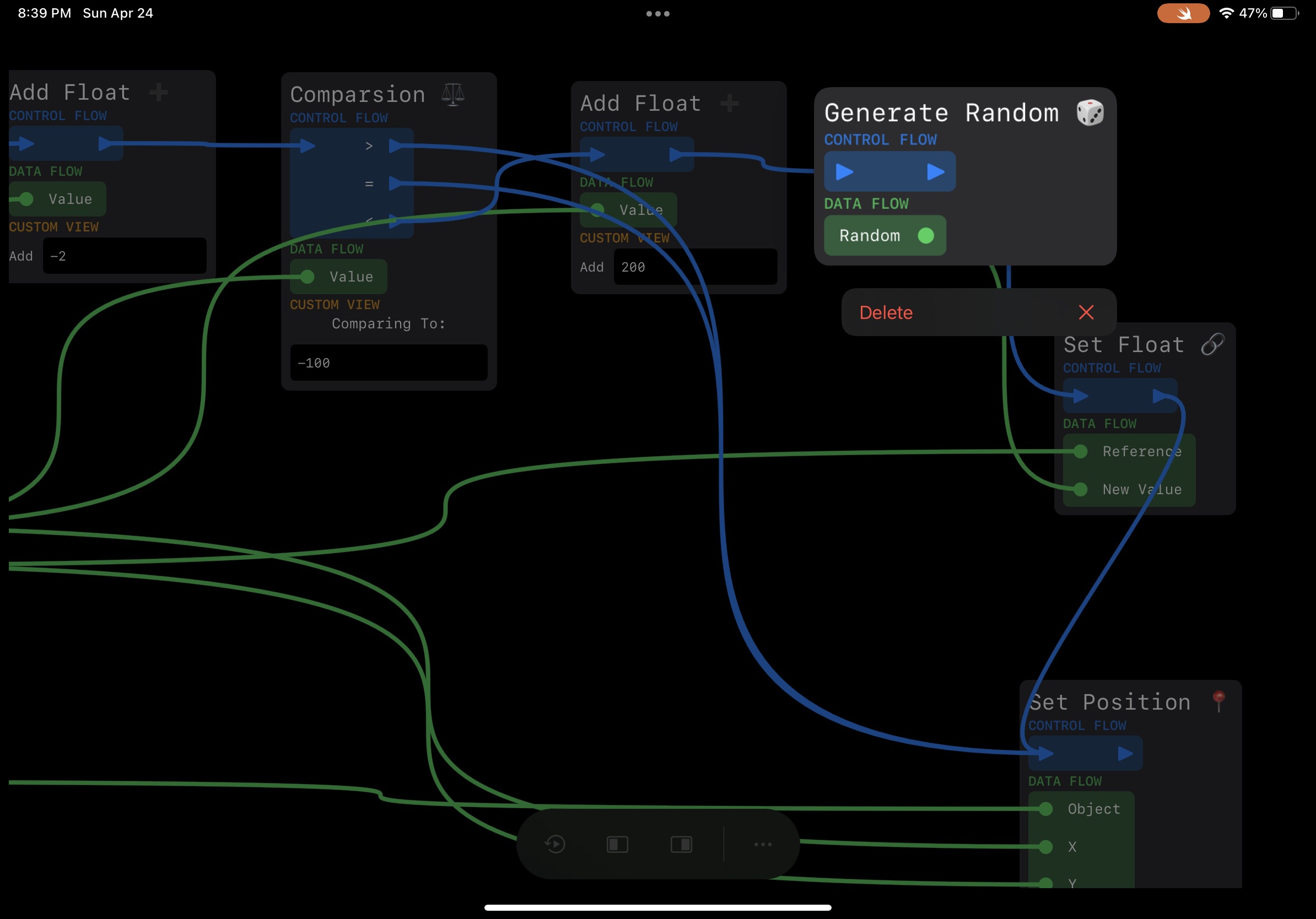Image resolution: width=1316 pixels, height=919 pixels.
Task: Toggle the Random output data port
Action: tap(926, 235)
